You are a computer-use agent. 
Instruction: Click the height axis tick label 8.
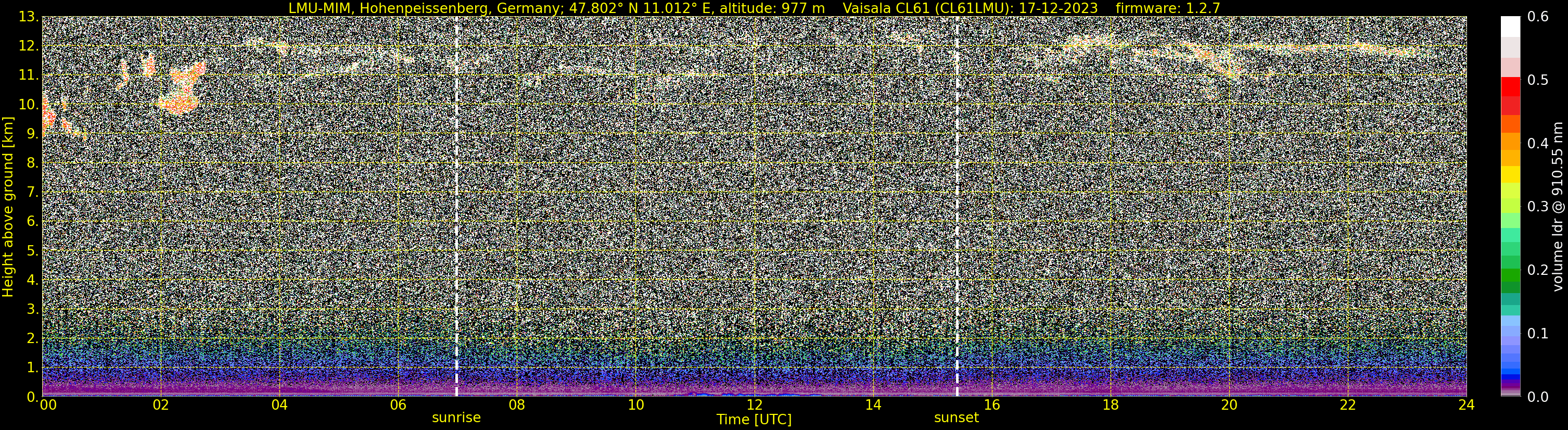coord(33,162)
